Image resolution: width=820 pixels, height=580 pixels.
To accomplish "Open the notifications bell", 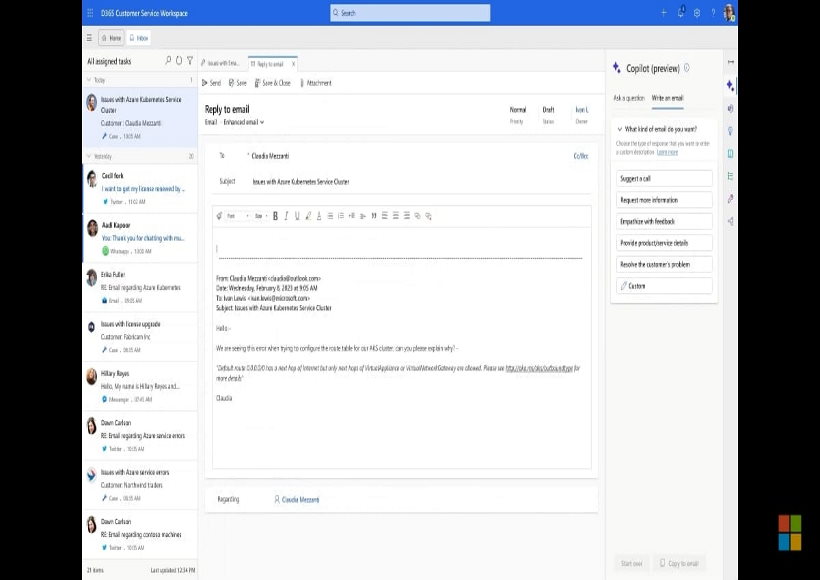I will coord(681,13).
